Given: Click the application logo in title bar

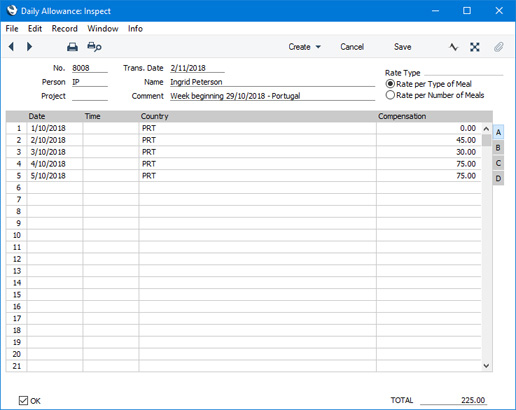Looking at the screenshot, I should 12,11.
